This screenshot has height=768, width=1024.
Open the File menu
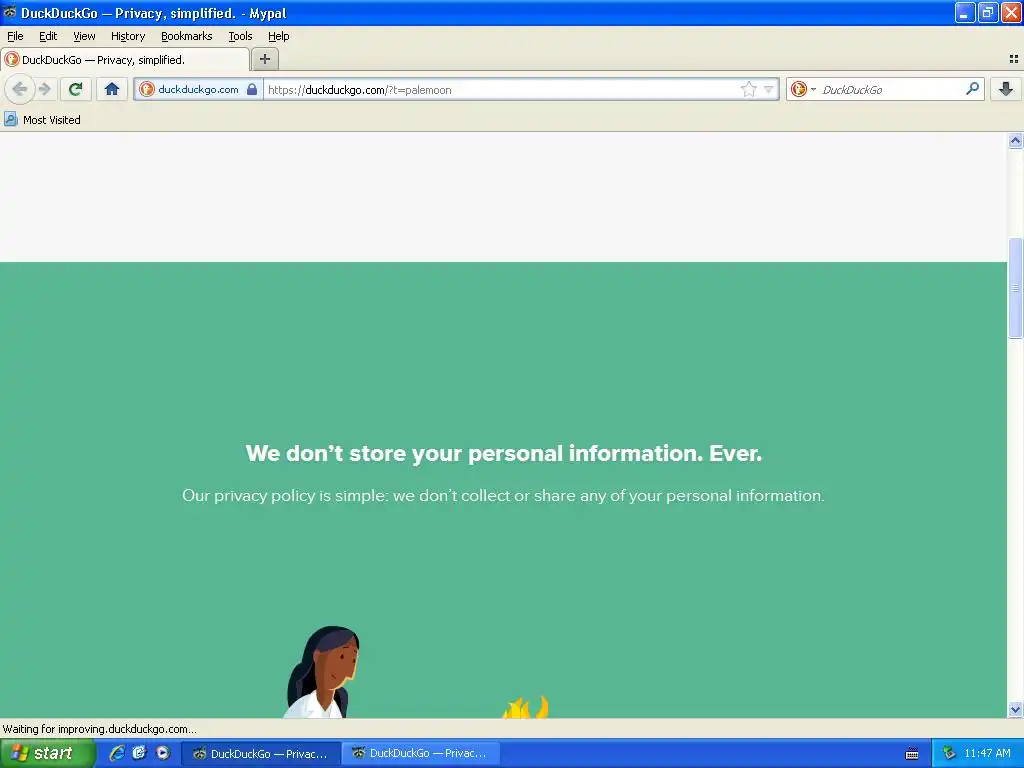tap(15, 36)
